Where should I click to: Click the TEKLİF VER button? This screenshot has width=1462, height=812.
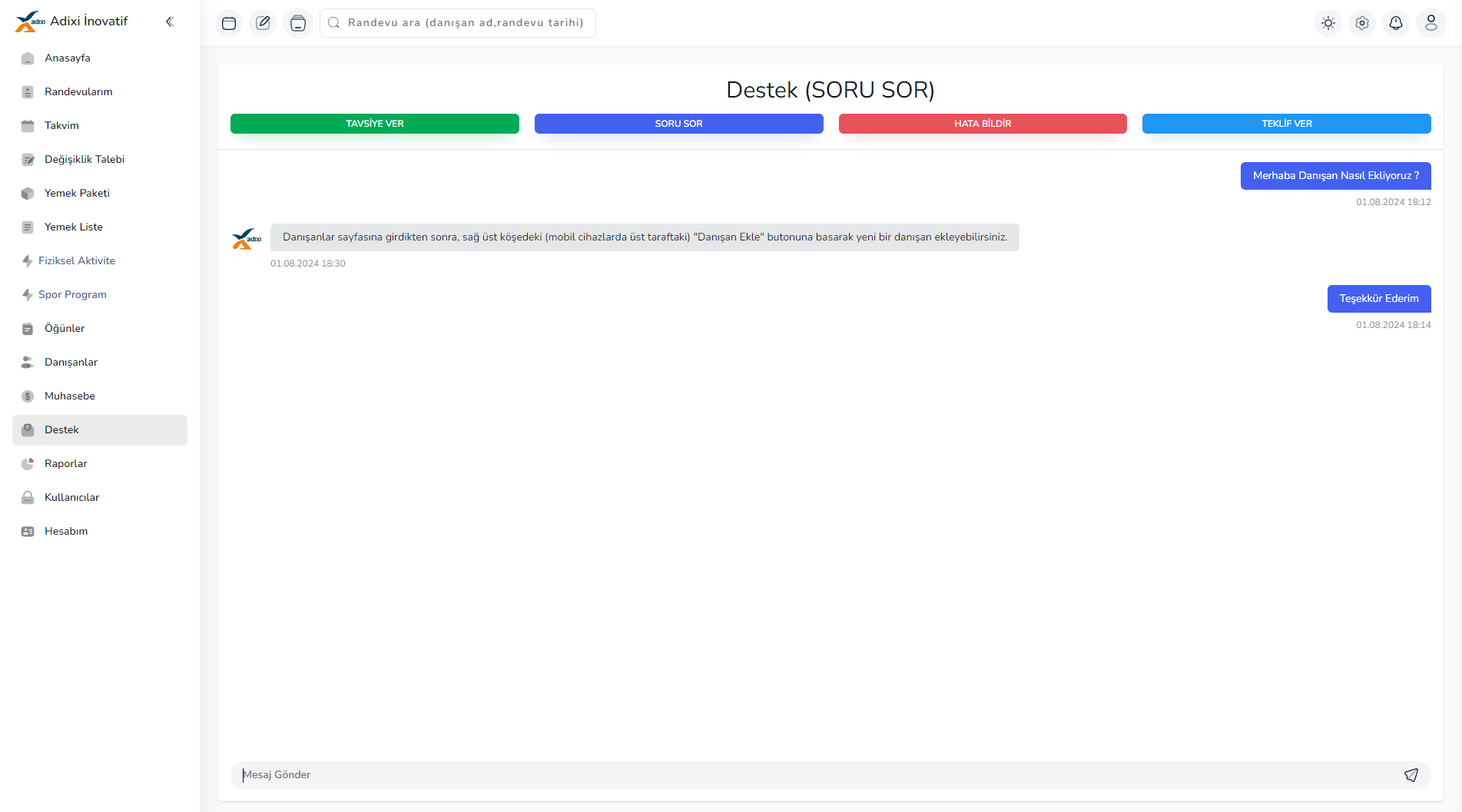point(1287,124)
